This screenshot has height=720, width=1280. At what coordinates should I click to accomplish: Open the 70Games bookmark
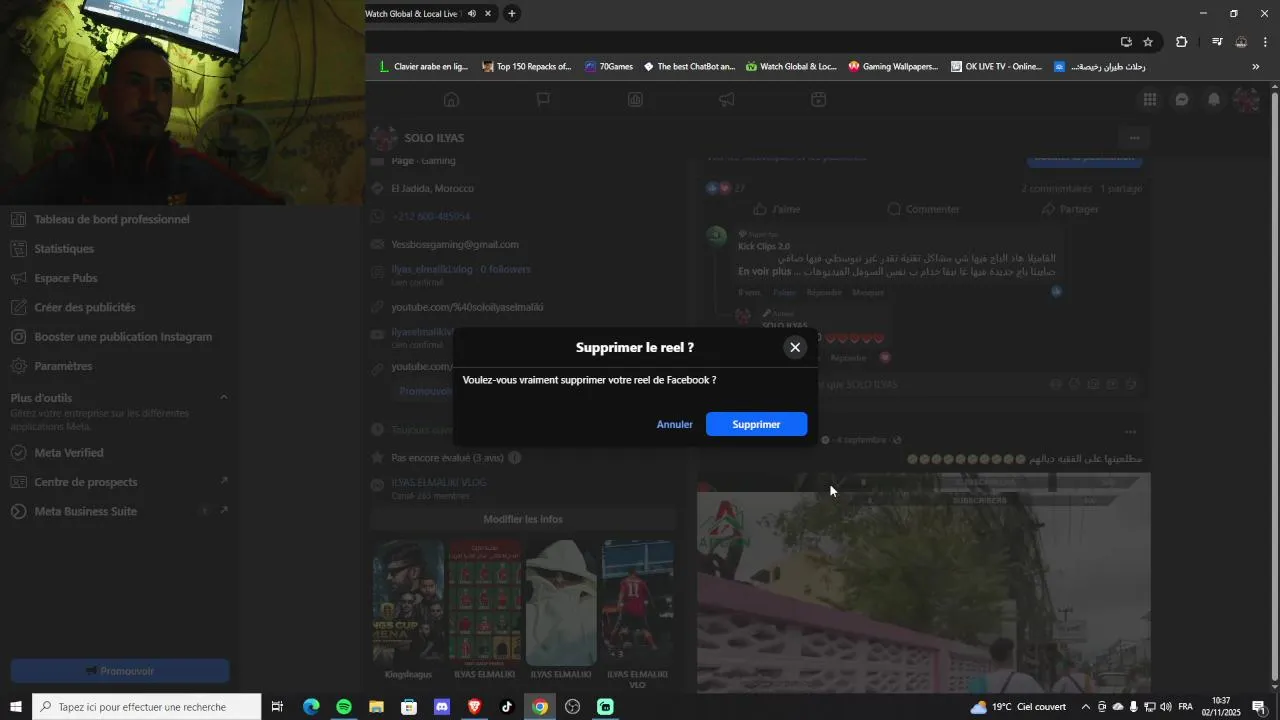[x=609, y=67]
